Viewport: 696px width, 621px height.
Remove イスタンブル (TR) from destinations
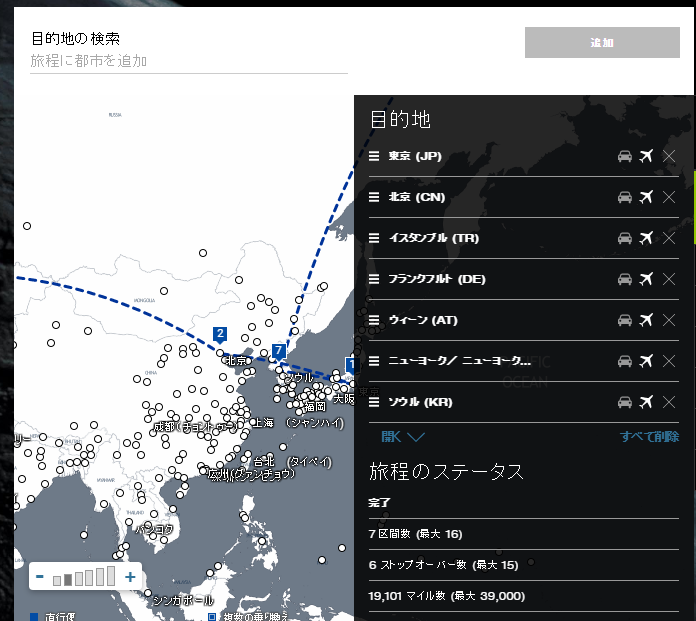[x=669, y=238]
